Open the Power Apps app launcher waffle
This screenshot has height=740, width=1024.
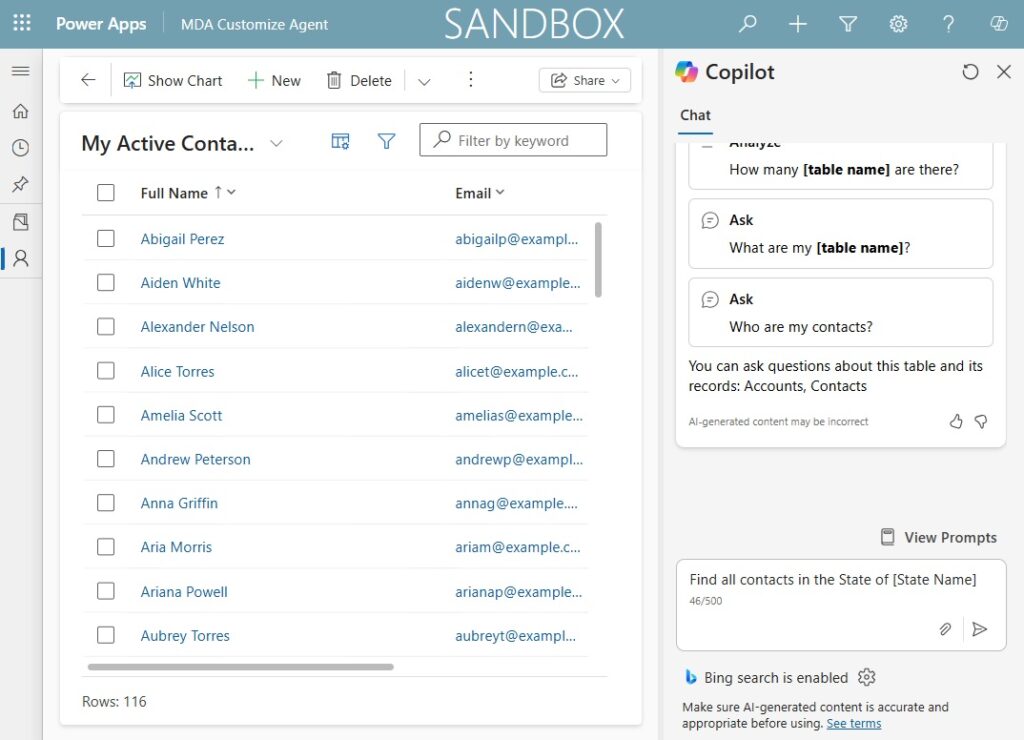click(21, 24)
